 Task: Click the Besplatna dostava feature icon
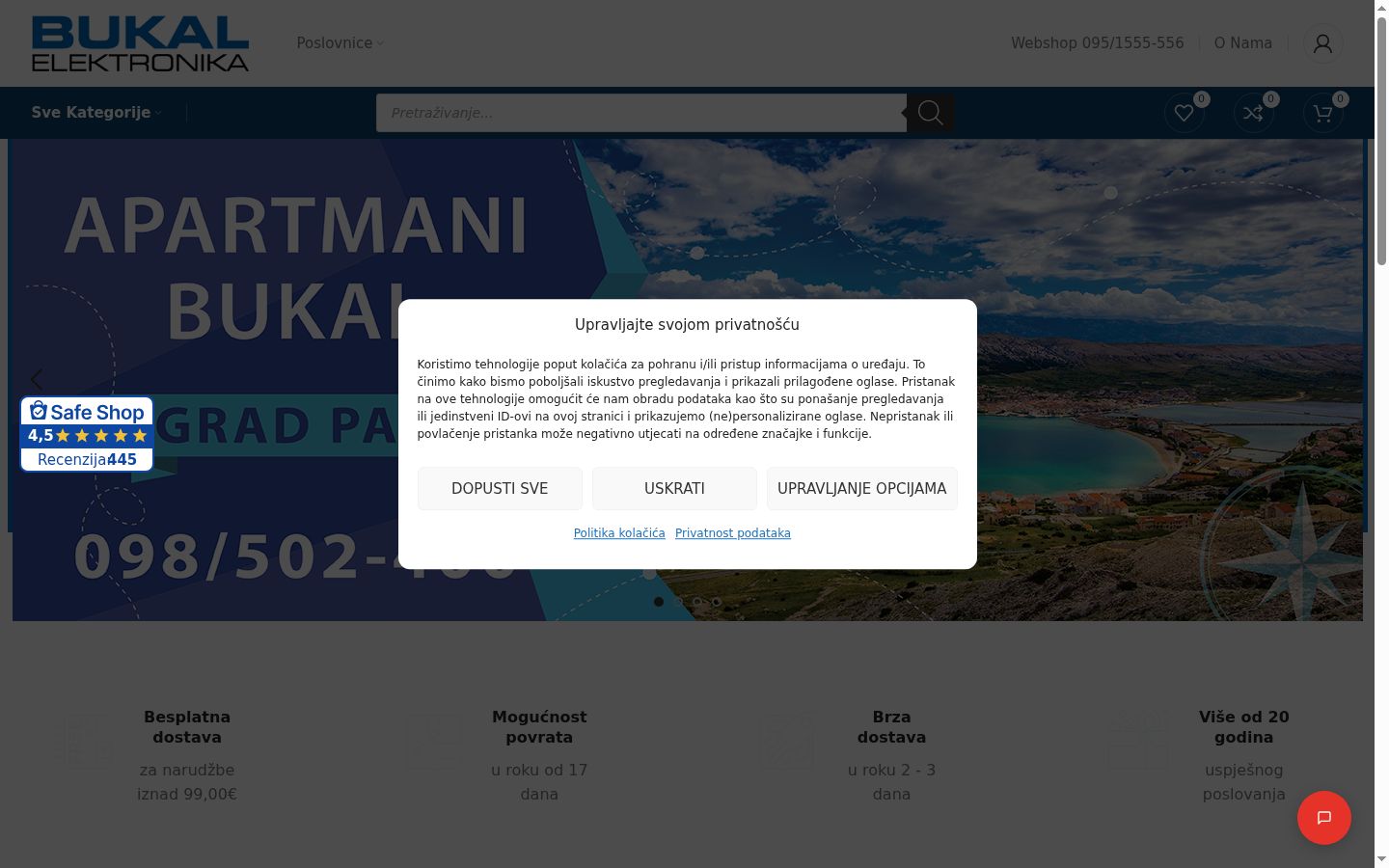[83, 741]
